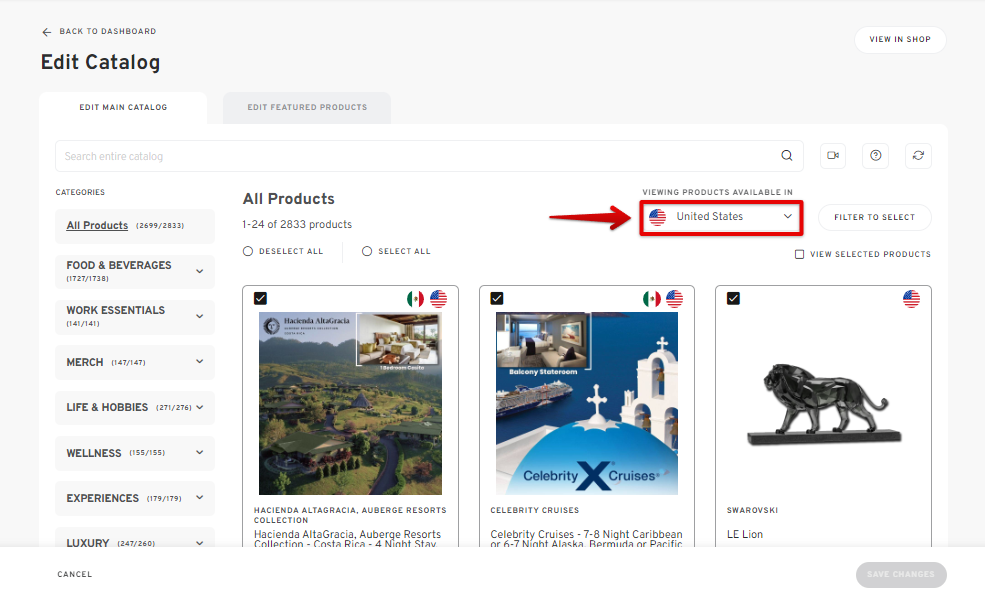Click Hacienda AltaGracia Costa Rica product title
Viewport: 985px width, 603px height.
[x=347, y=538]
